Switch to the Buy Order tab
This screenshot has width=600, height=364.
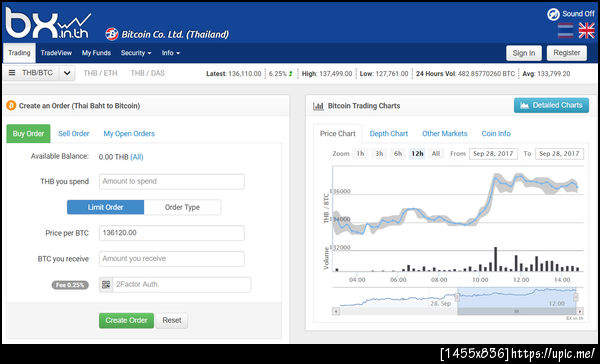(x=28, y=134)
